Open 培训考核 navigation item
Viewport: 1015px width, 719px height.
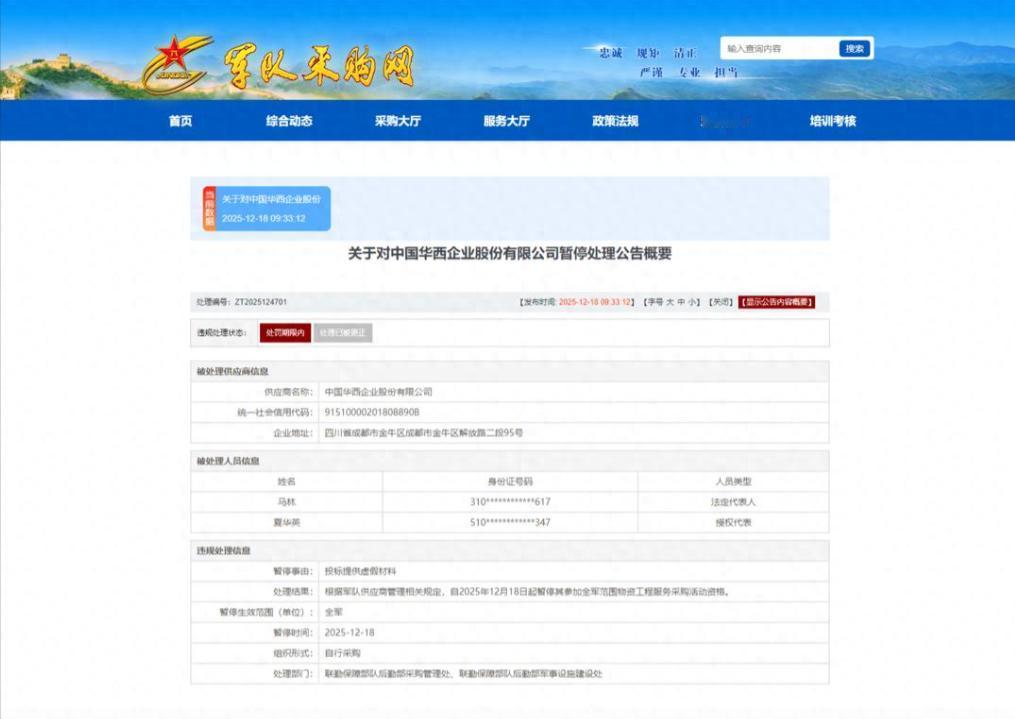(x=833, y=121)
